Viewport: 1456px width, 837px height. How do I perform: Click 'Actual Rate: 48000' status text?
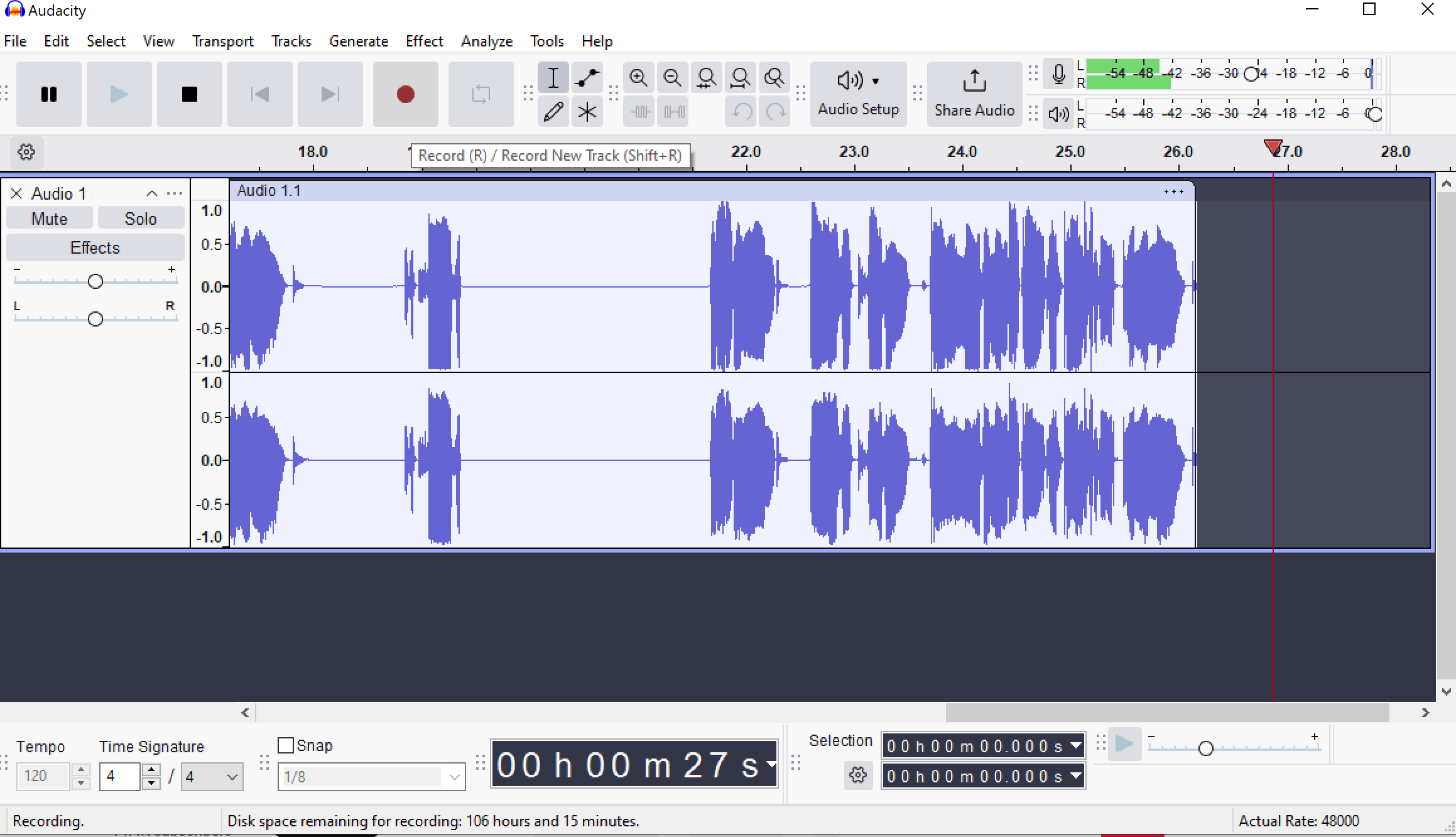pyautogui.click(x=1298, y=821)
